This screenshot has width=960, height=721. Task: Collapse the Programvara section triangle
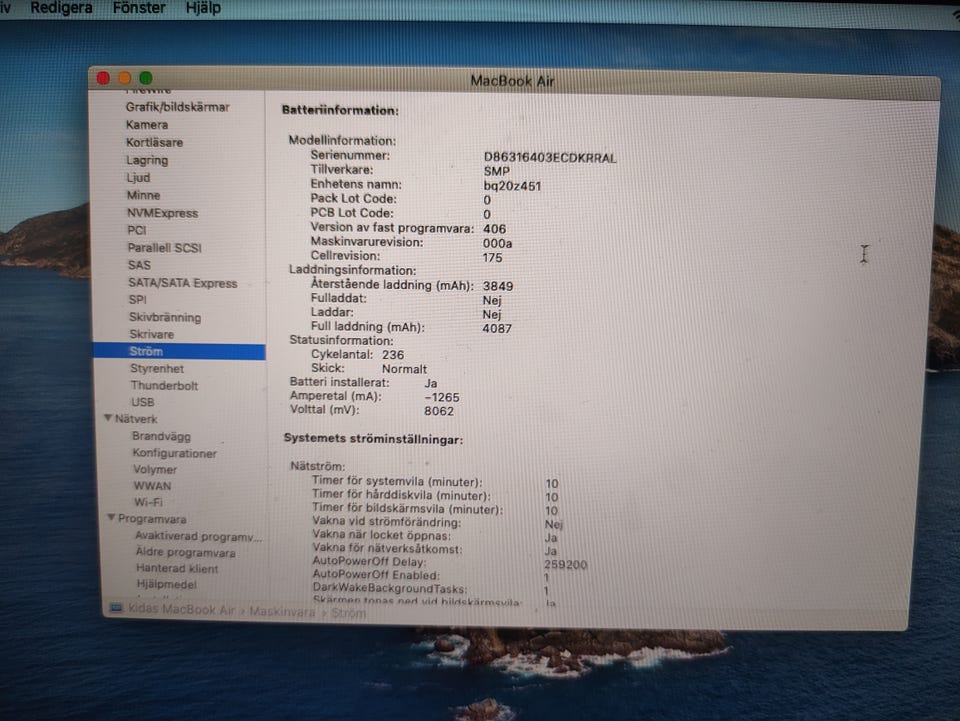tap(111, 518)
